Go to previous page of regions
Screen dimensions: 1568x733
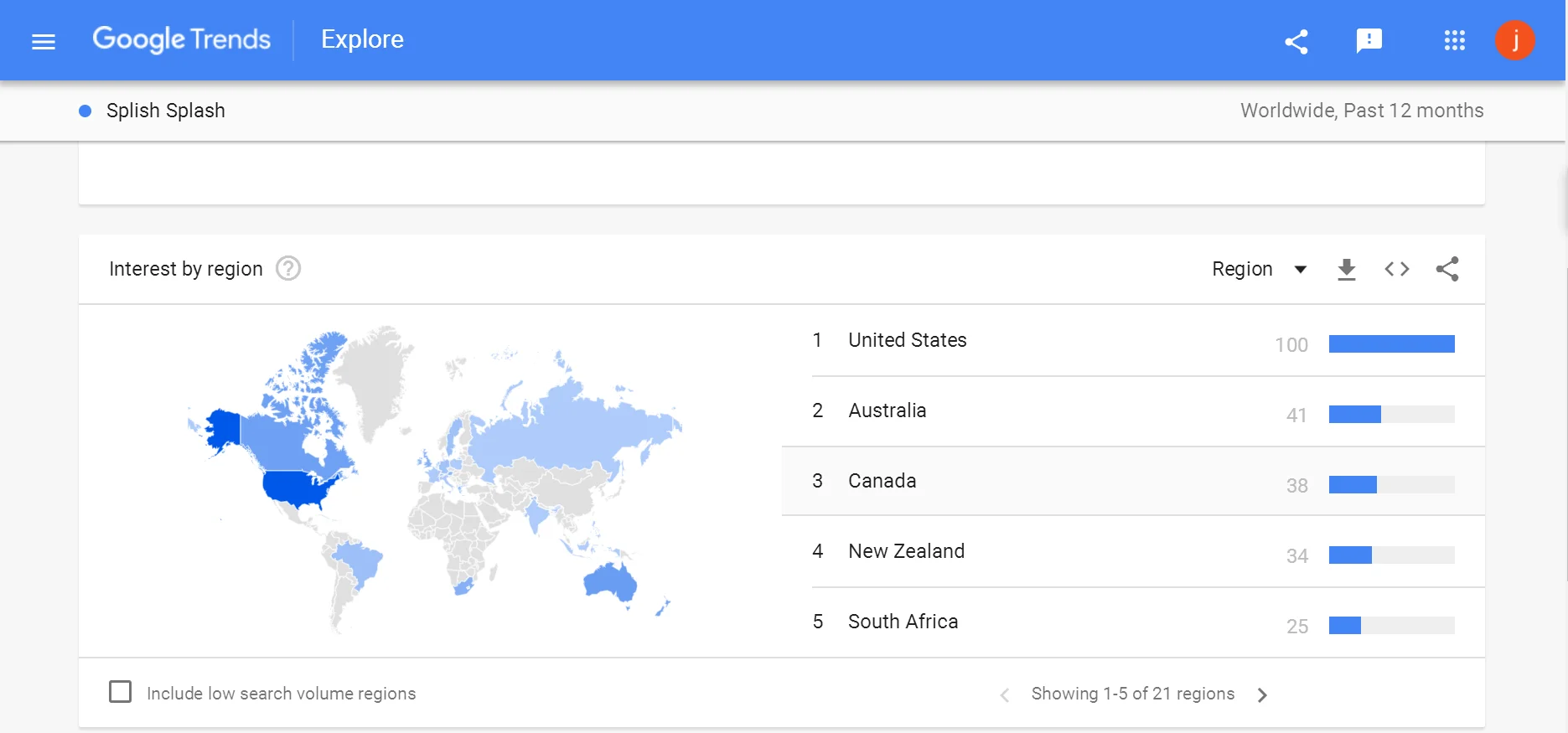click(x=1005, y=694)
